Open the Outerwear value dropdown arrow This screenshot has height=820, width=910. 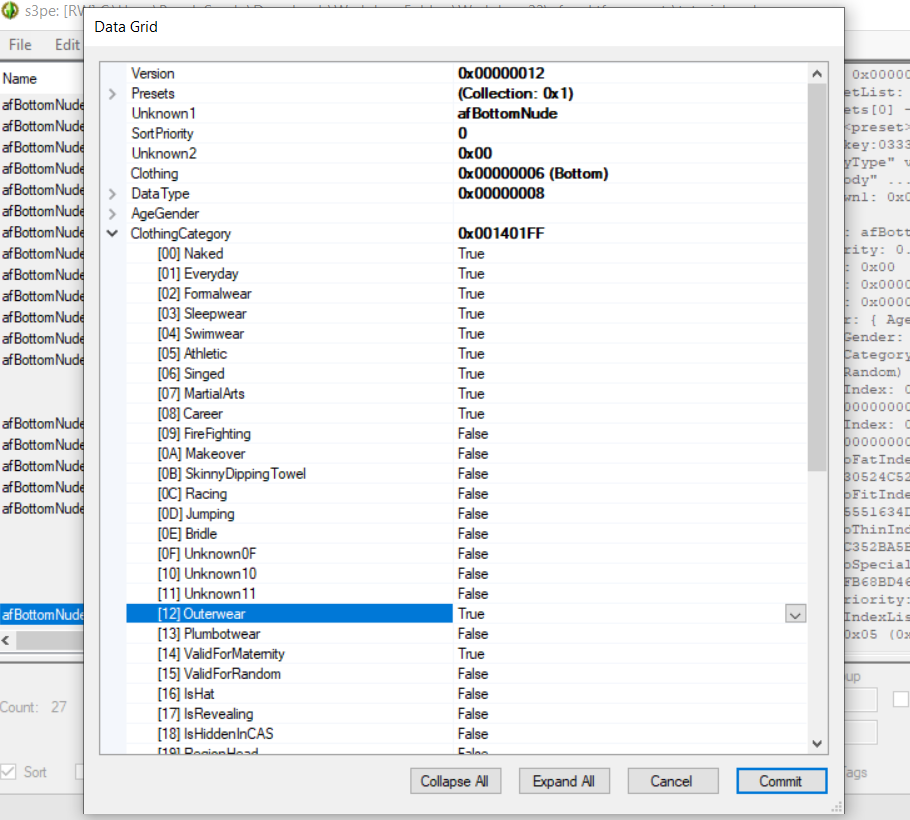[x=795, y=614]
